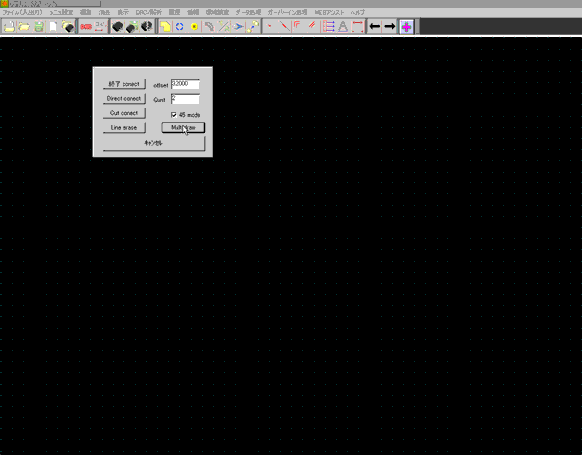The image size is (582, 455).
Task: Click the Multi draw button
Action: tap(183, 128)
